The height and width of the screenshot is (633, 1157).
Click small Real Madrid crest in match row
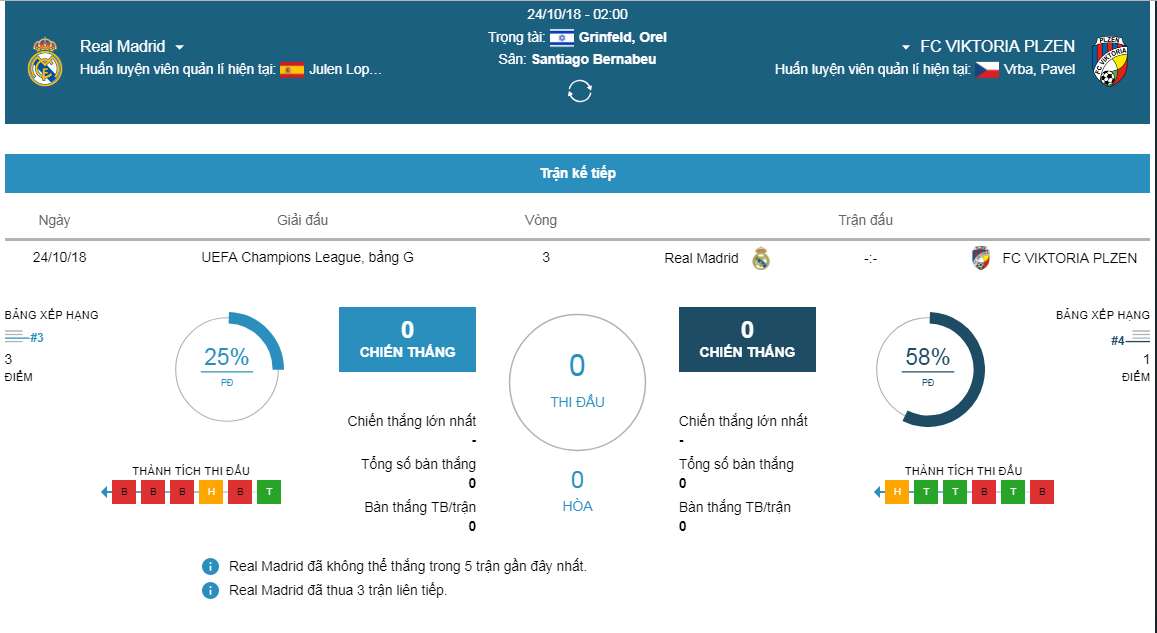tap(761, 258)
